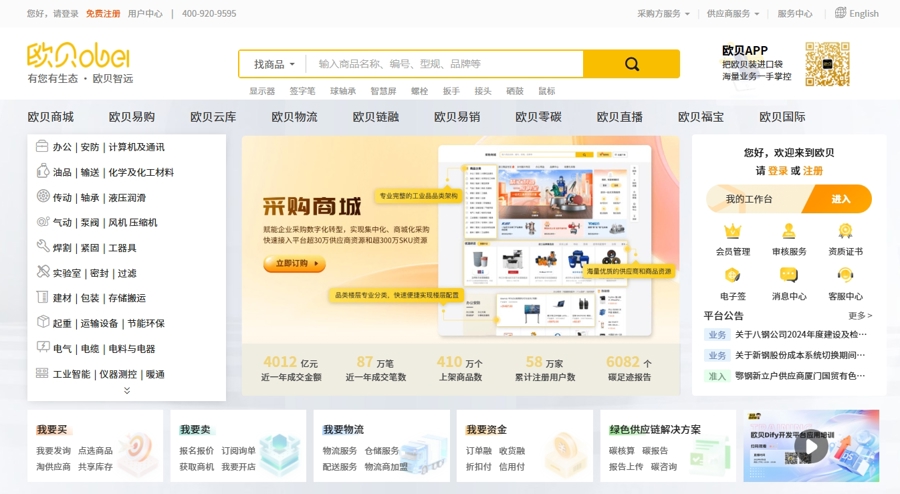Open 资质证书 badge icon
Viewport: 900px width, 494px height.
click(x=845, y=231)
